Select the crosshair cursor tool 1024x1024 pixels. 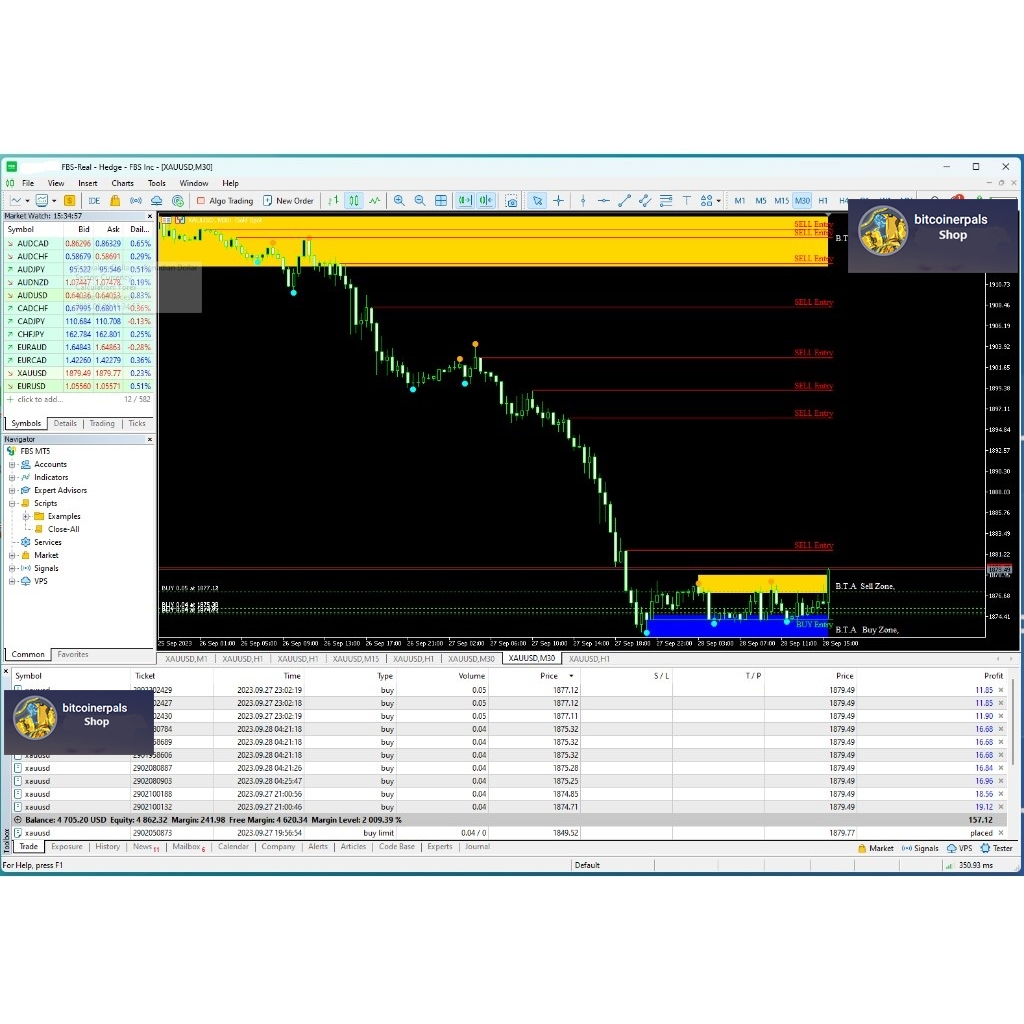558,201
